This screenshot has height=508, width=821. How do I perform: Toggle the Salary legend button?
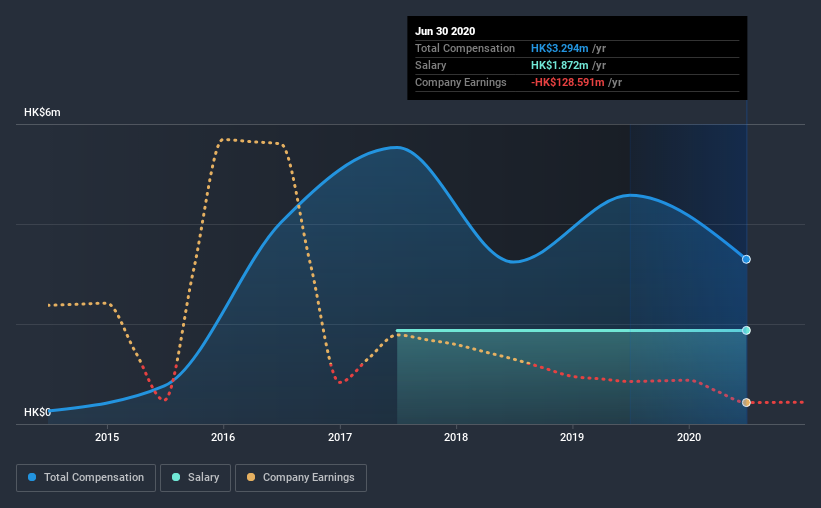[195, 478]
